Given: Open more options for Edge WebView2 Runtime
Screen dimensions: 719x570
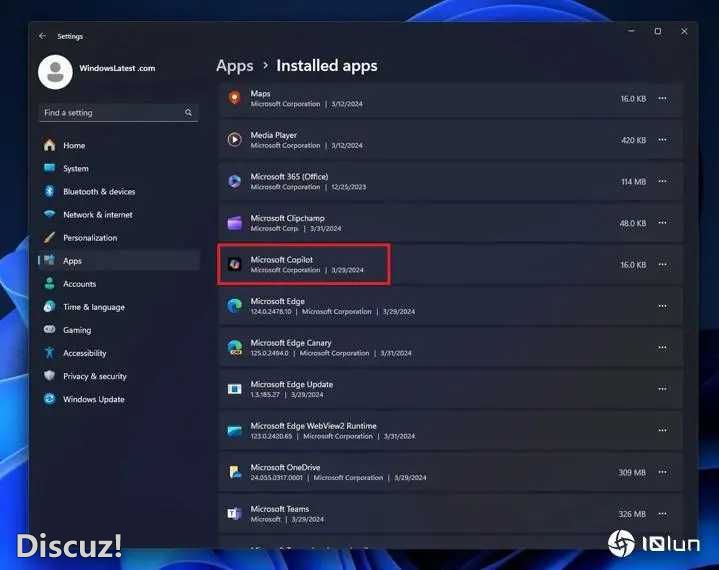Looking at the screenshot, I should coord(663,430).
